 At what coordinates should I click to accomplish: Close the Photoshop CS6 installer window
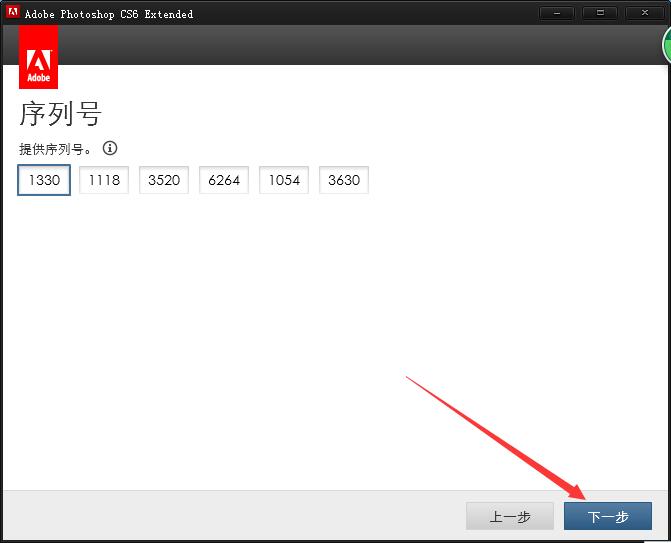pos(644,13)
